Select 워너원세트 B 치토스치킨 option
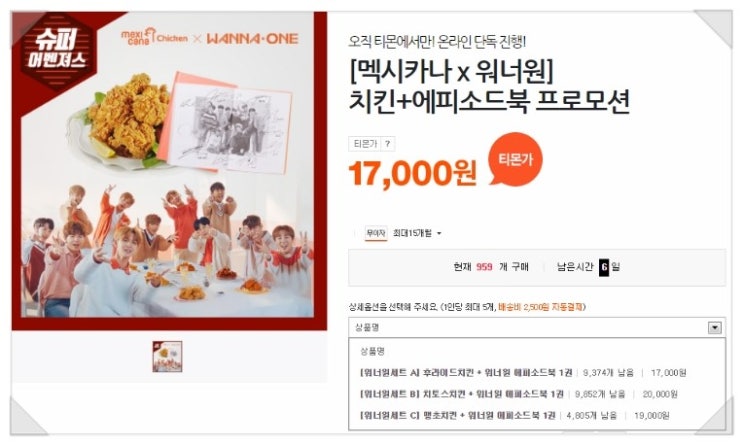The image size is (743, 445). [x=519, y=394]
